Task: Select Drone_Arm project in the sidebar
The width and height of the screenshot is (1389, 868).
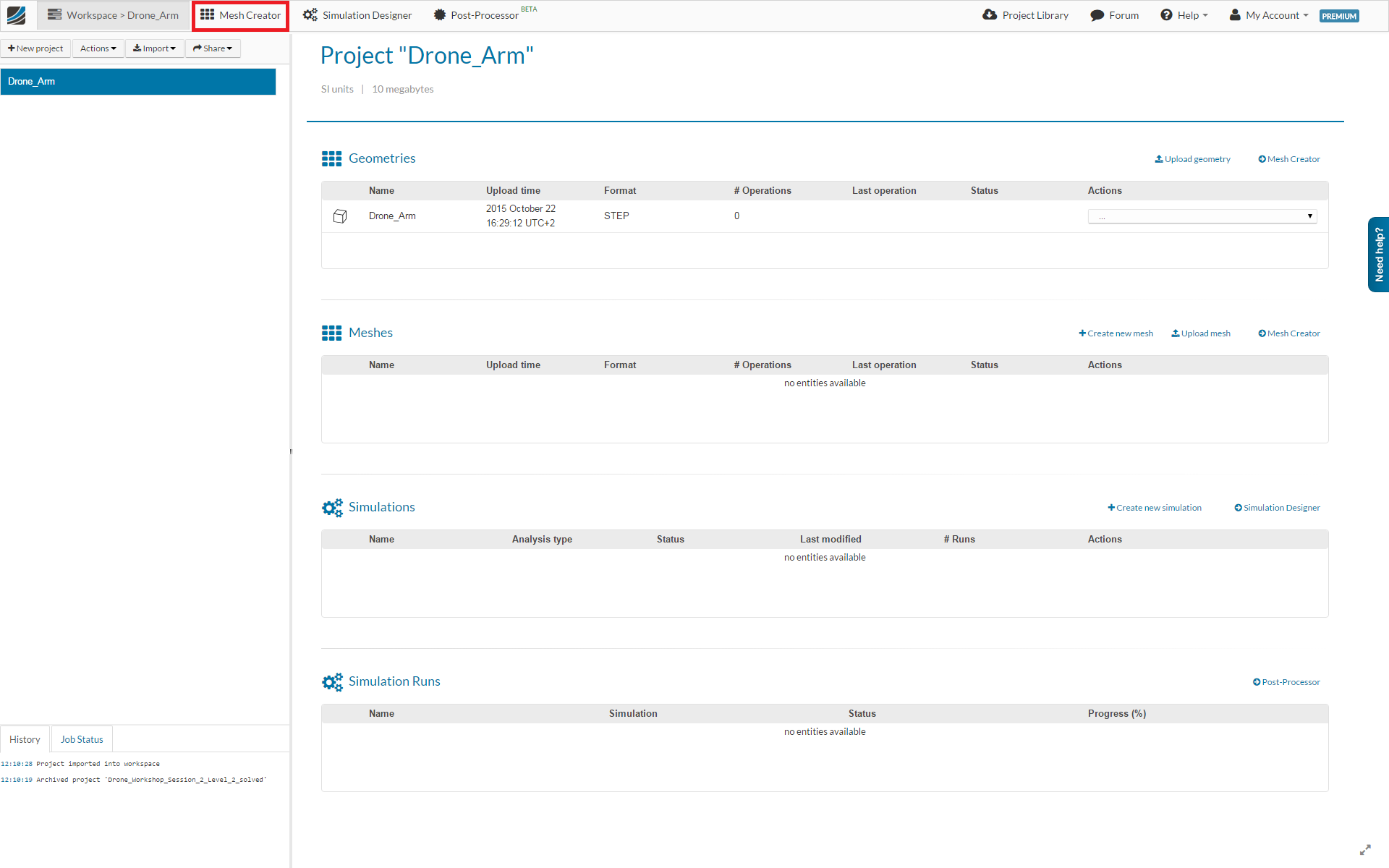Action: [137, 82]
